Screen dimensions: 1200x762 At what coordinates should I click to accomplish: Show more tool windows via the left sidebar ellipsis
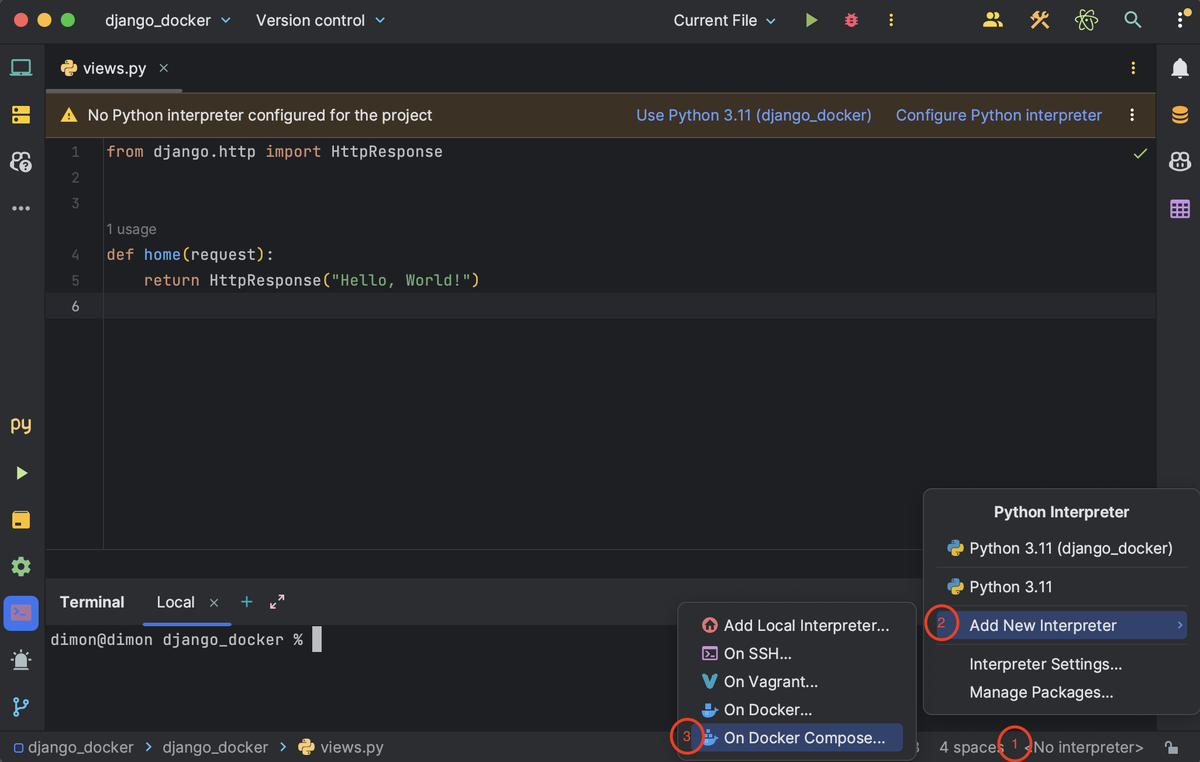pos(21,208)
